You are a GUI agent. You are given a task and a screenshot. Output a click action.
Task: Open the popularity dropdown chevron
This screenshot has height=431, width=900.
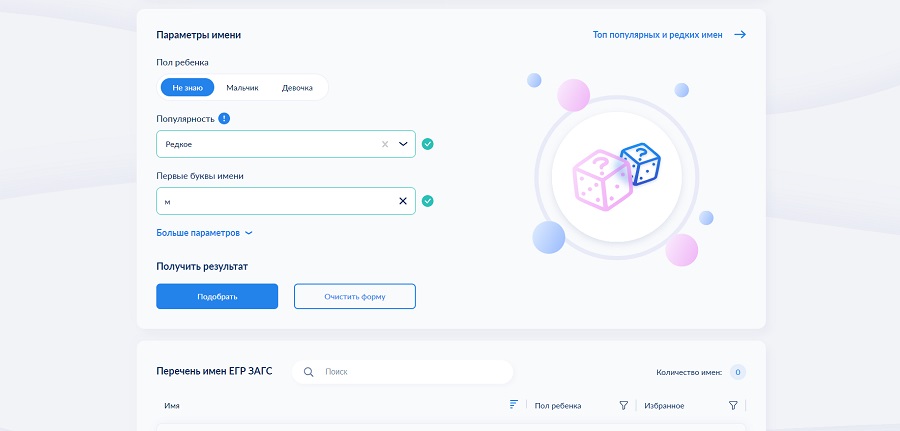click(403, 144)
